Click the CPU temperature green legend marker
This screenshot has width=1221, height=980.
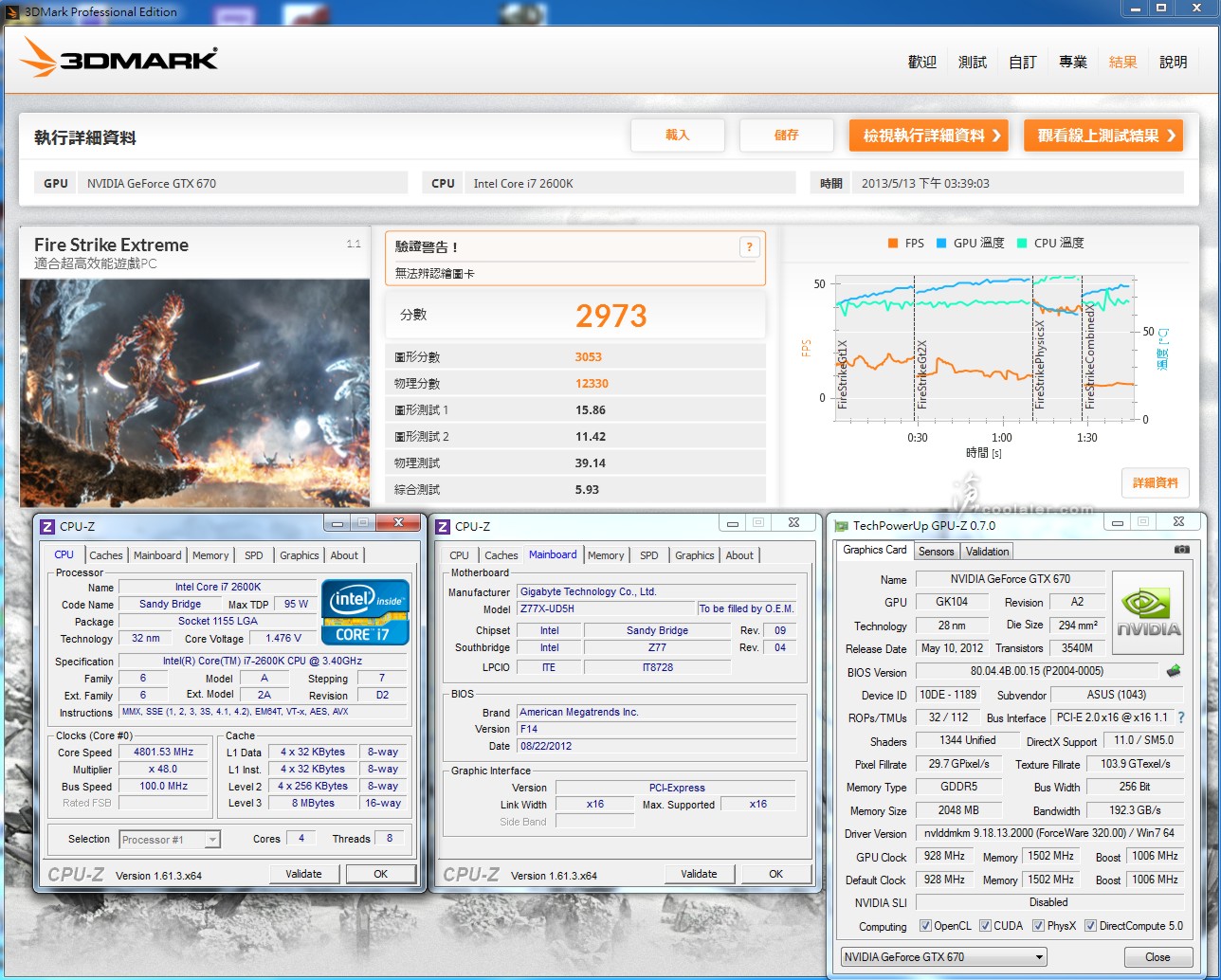[x=1022, y=244]
